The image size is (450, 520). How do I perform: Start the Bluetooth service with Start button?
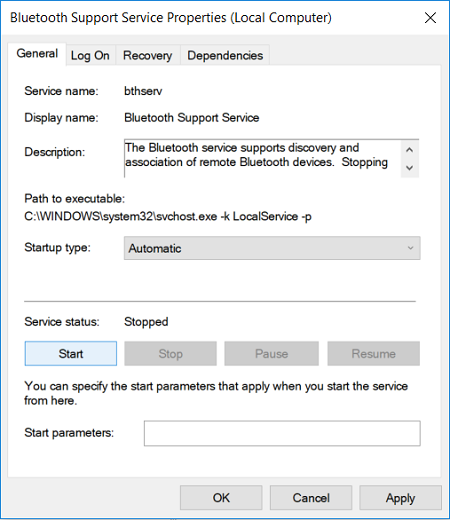click(71, 353)
